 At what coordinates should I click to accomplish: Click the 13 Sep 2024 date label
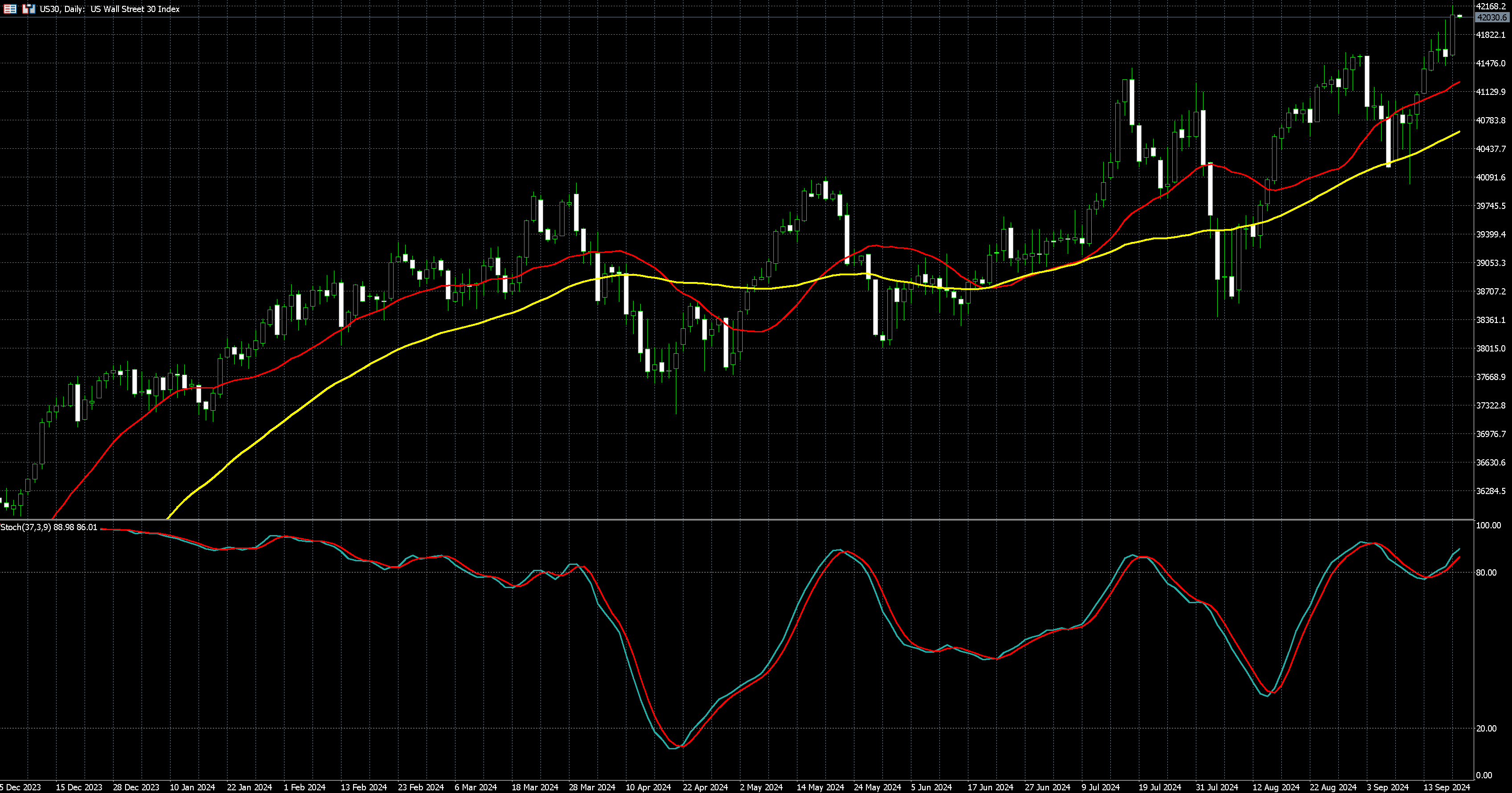click(x=1447, y=787)
